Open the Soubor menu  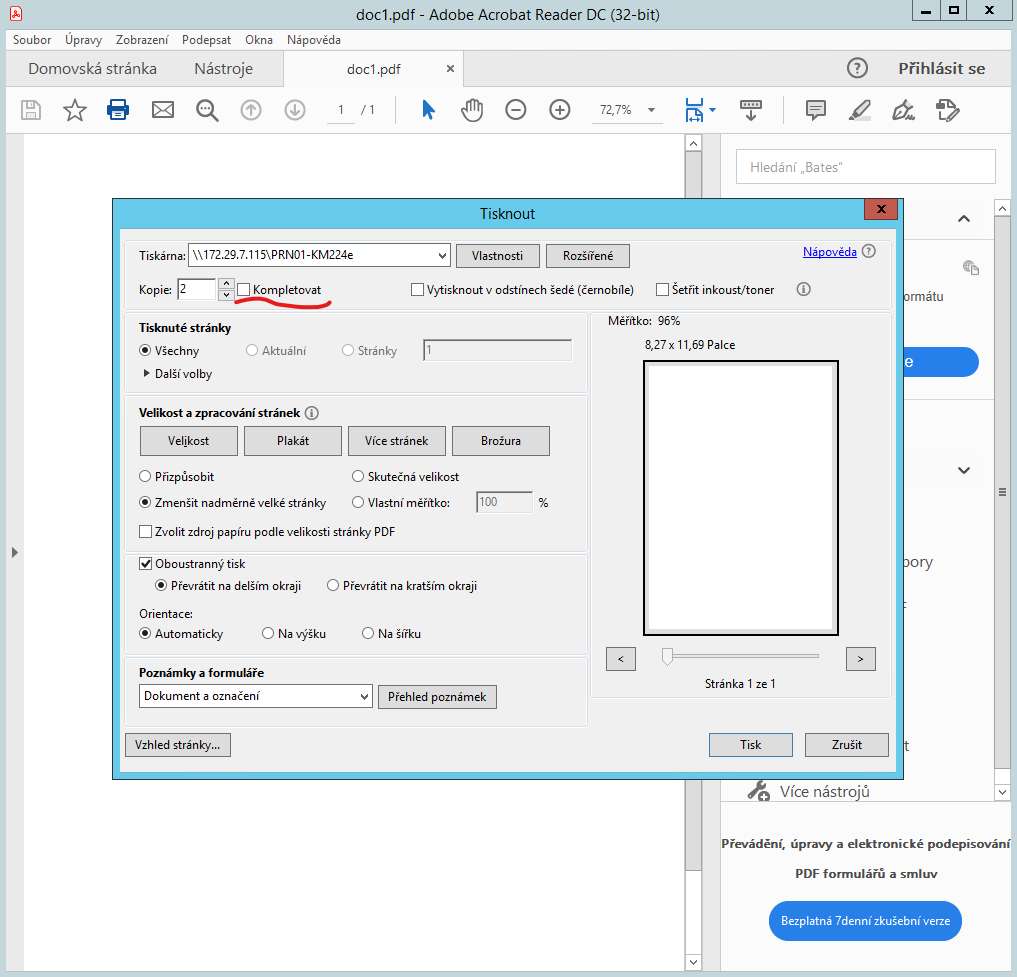pyautogui.click(x=32, y=40)
